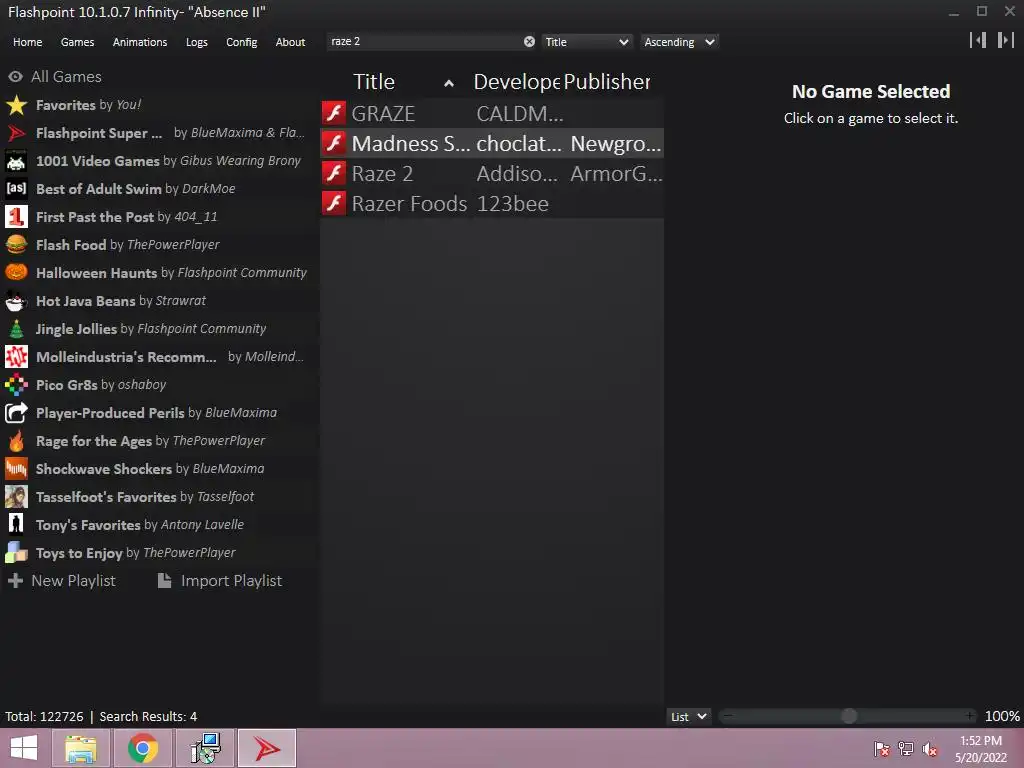Click the Best of Adult Swim [as] icon
The width and height of the screenshot is (1024, 768).
click(16, 189)
